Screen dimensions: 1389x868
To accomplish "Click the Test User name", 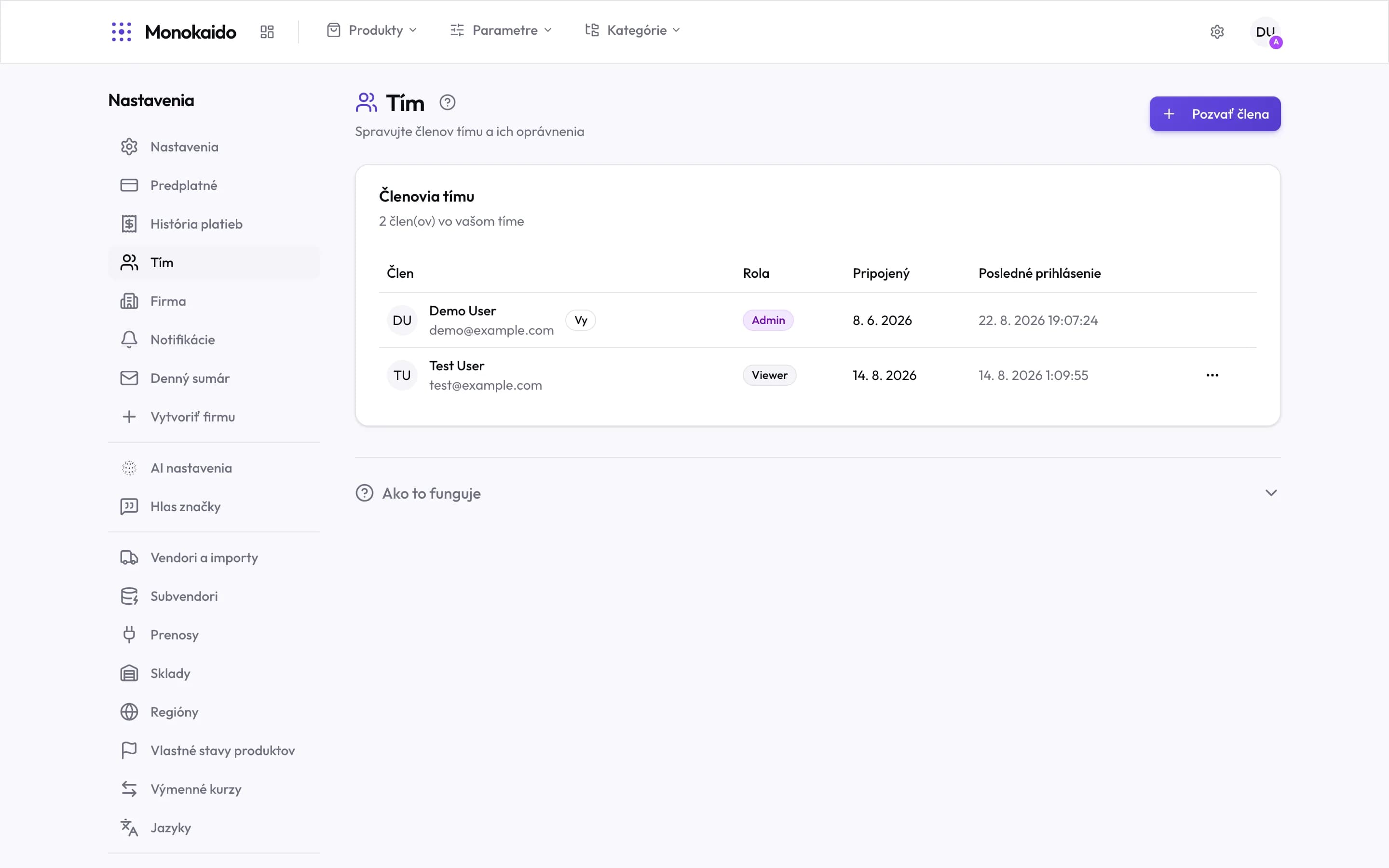I will pyautogui.click(x=457, y=366).
